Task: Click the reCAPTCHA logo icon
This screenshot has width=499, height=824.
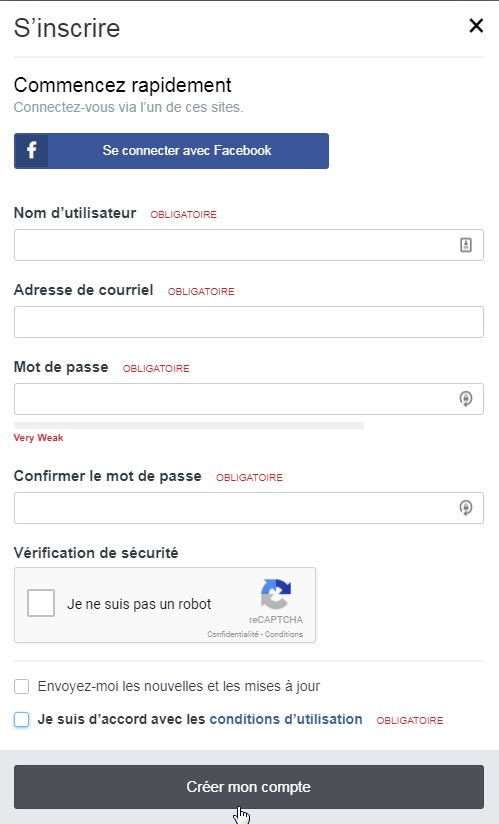Action: (x=276, y=594)
